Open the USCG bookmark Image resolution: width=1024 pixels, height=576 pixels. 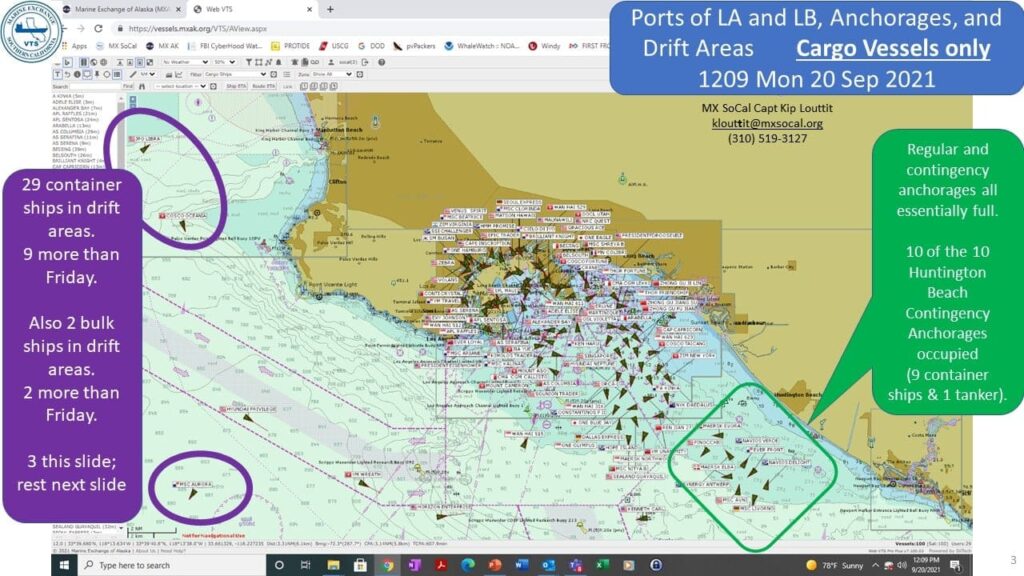(x=334, y=46)
